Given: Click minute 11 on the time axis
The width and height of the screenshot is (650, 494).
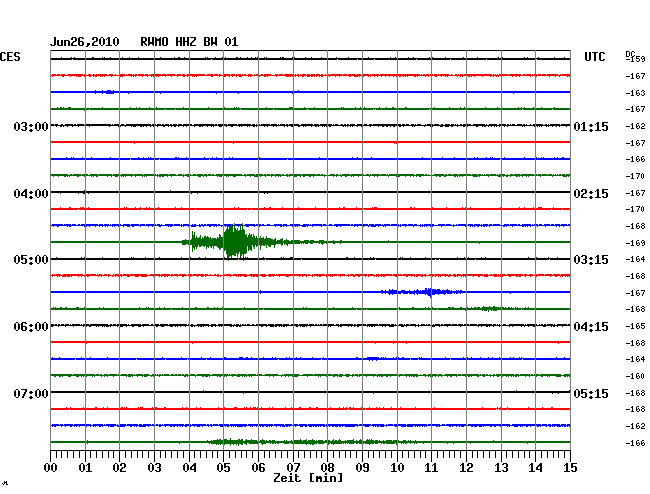Looking at the screenshot, I should click(431, 467).
